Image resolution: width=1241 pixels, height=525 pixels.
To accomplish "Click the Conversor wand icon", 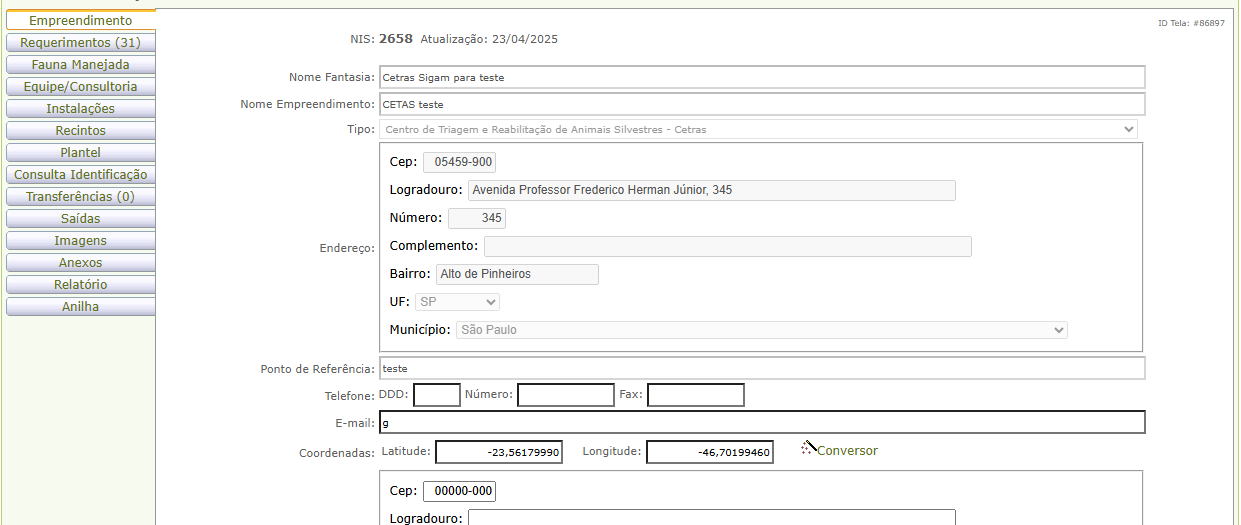I will click(808, 448).
